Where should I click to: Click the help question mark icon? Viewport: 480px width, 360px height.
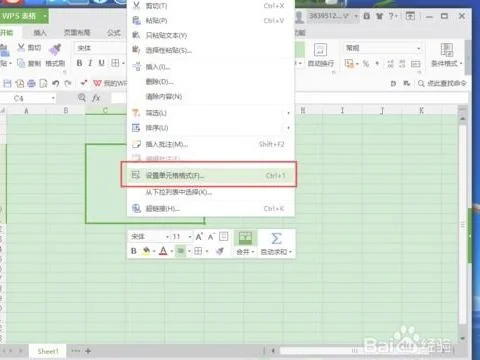click(x=391, y=16)
